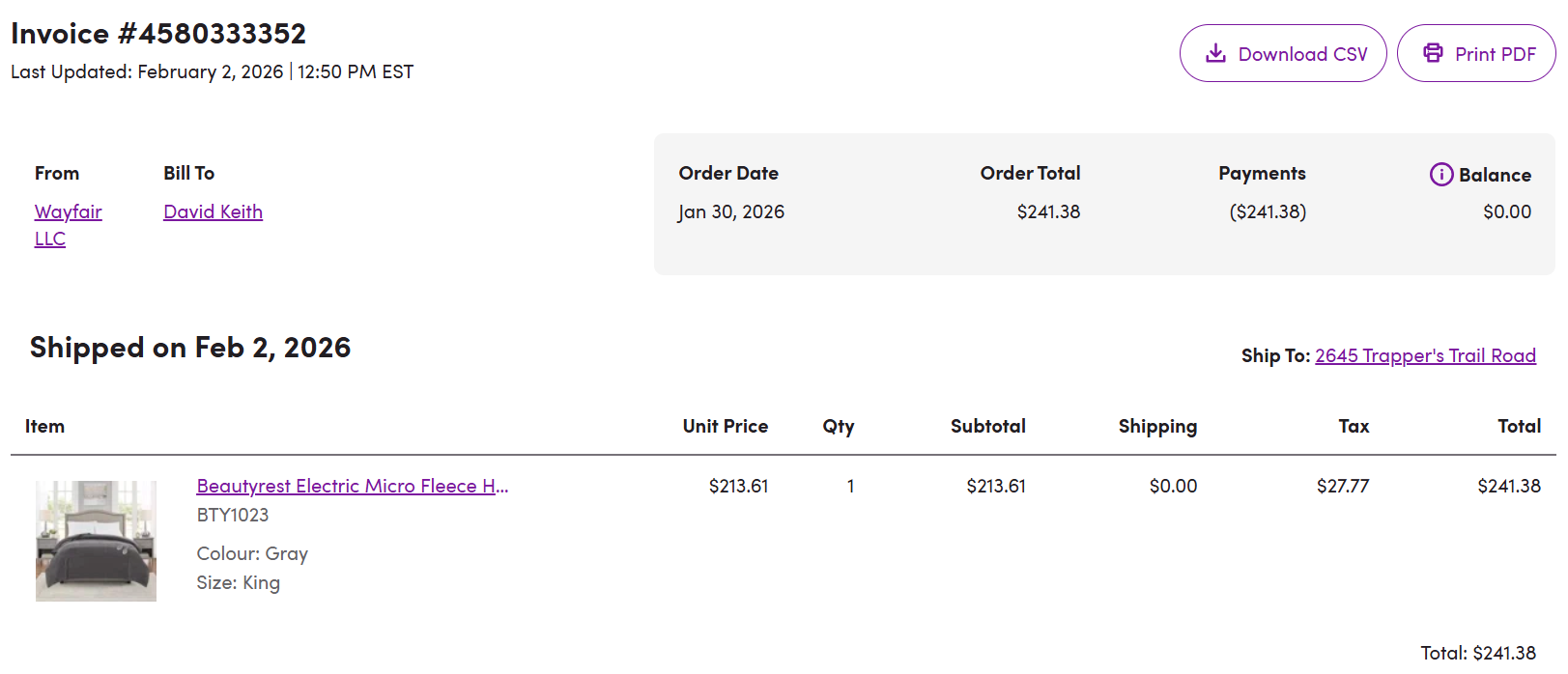Click the Shipped on Feb 2, 2026 heading
Screen dimensions: 1568x674
(190, 348)
